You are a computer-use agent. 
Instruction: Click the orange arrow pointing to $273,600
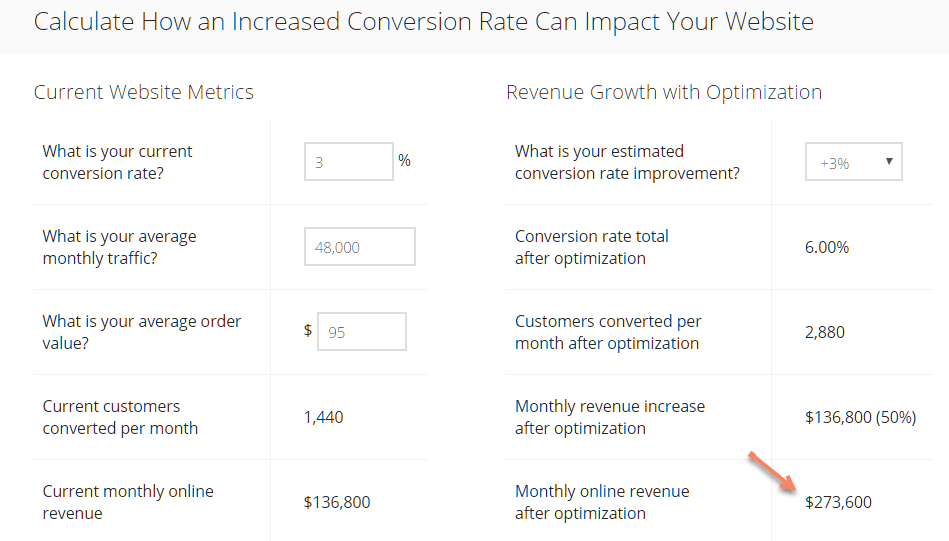(x=772, y=471)
